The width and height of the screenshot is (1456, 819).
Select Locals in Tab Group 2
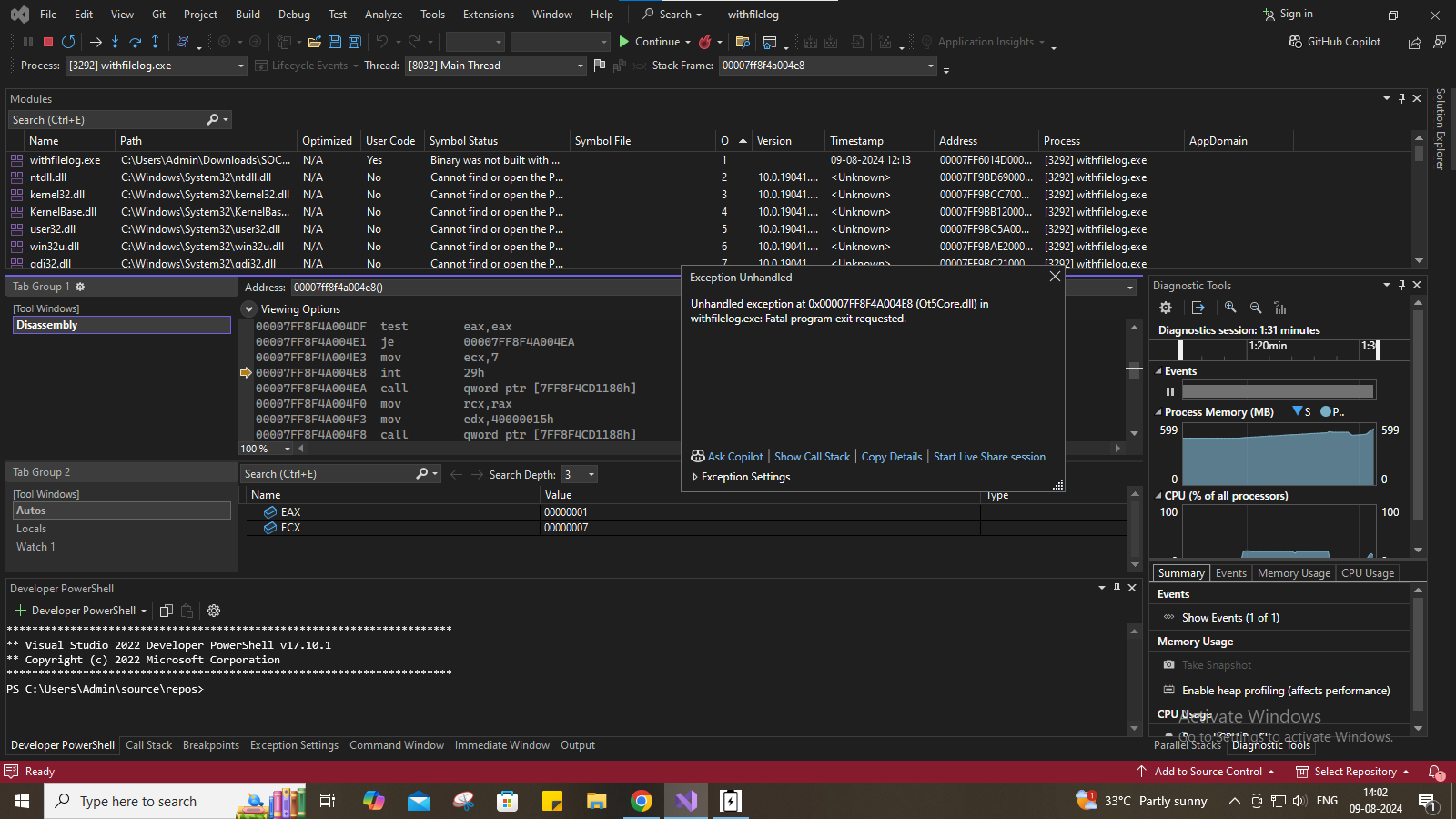[x=31, y=529]
